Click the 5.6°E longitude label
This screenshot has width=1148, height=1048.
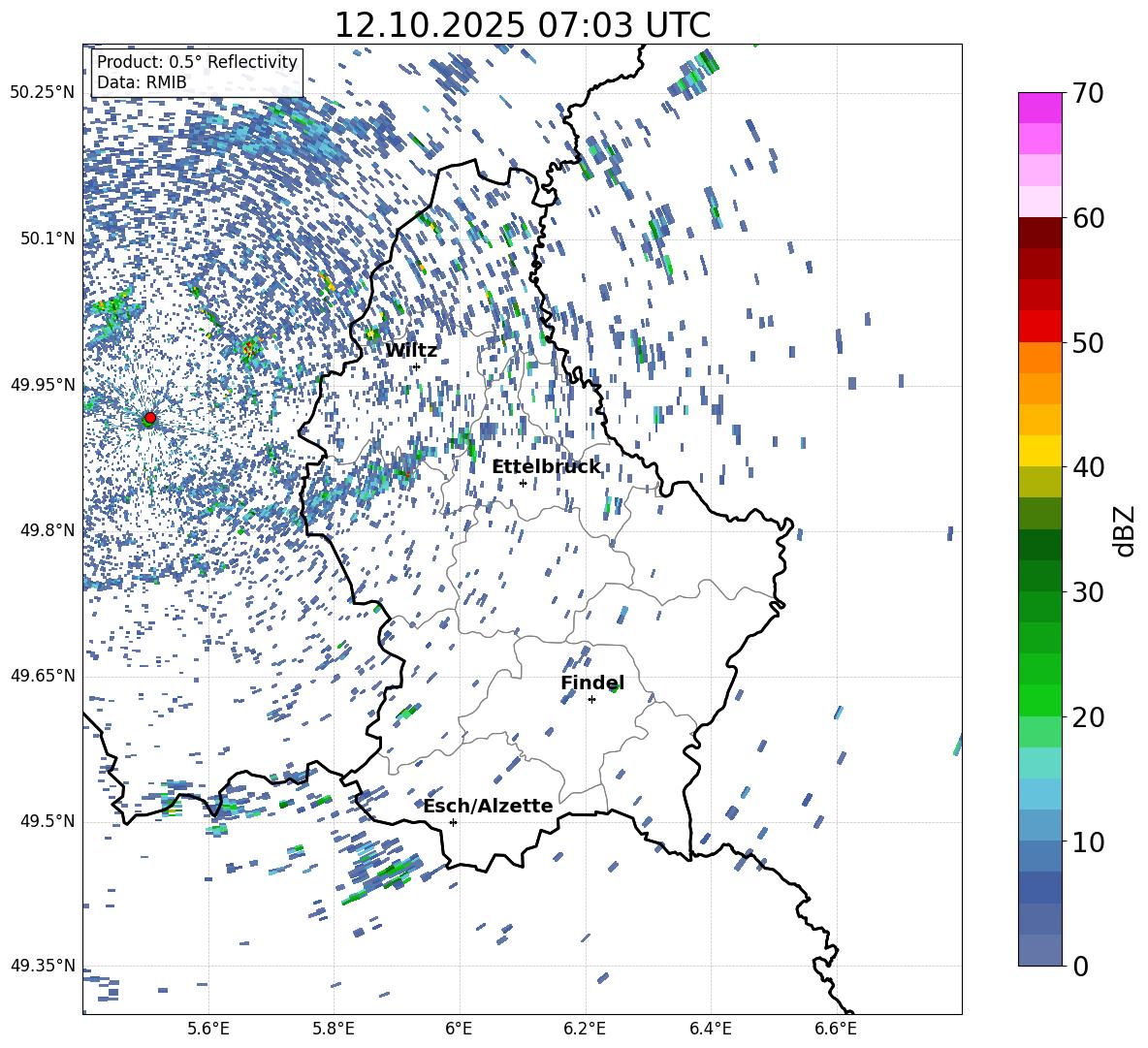click(207, 1029)
